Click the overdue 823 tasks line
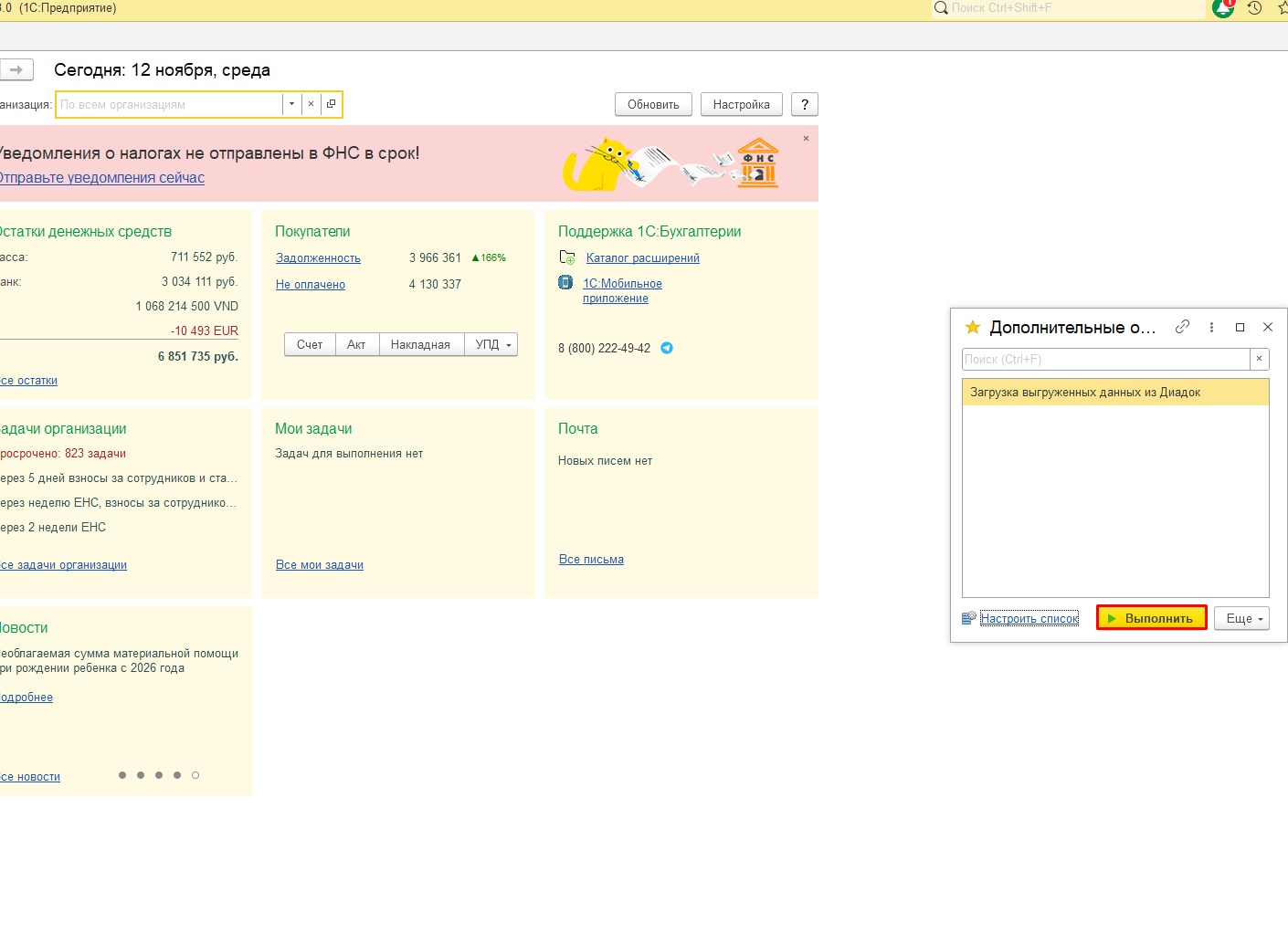 pyautogui.click(x=63, y=454)
